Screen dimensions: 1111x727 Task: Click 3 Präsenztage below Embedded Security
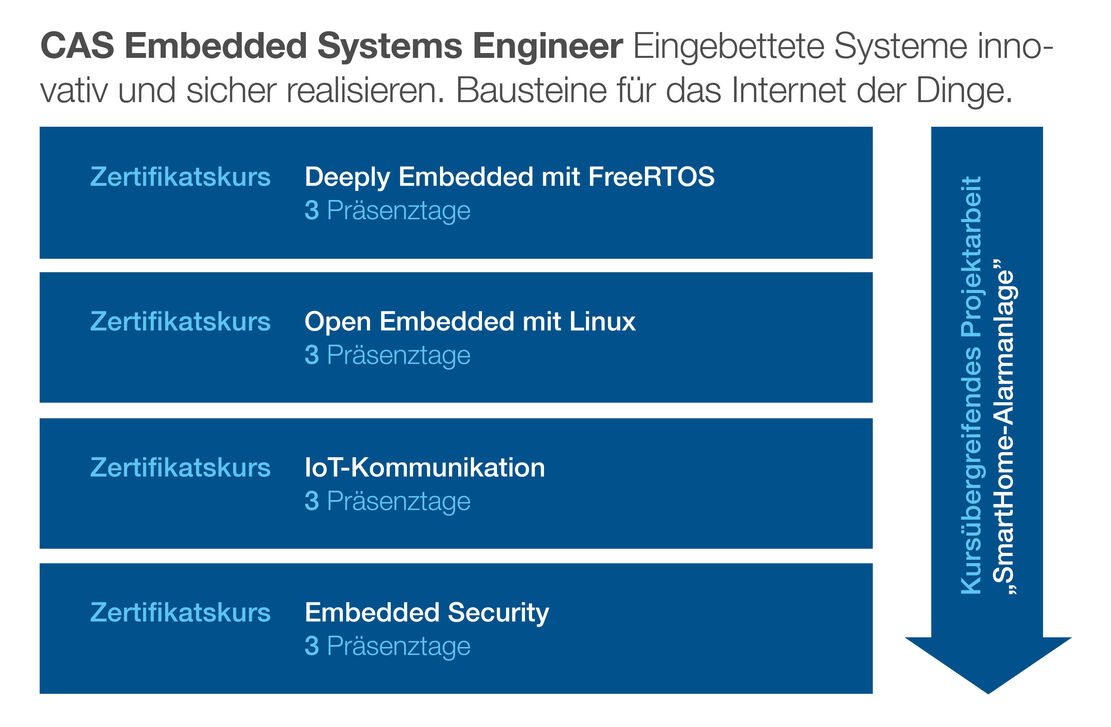click(x=387, y=646)
